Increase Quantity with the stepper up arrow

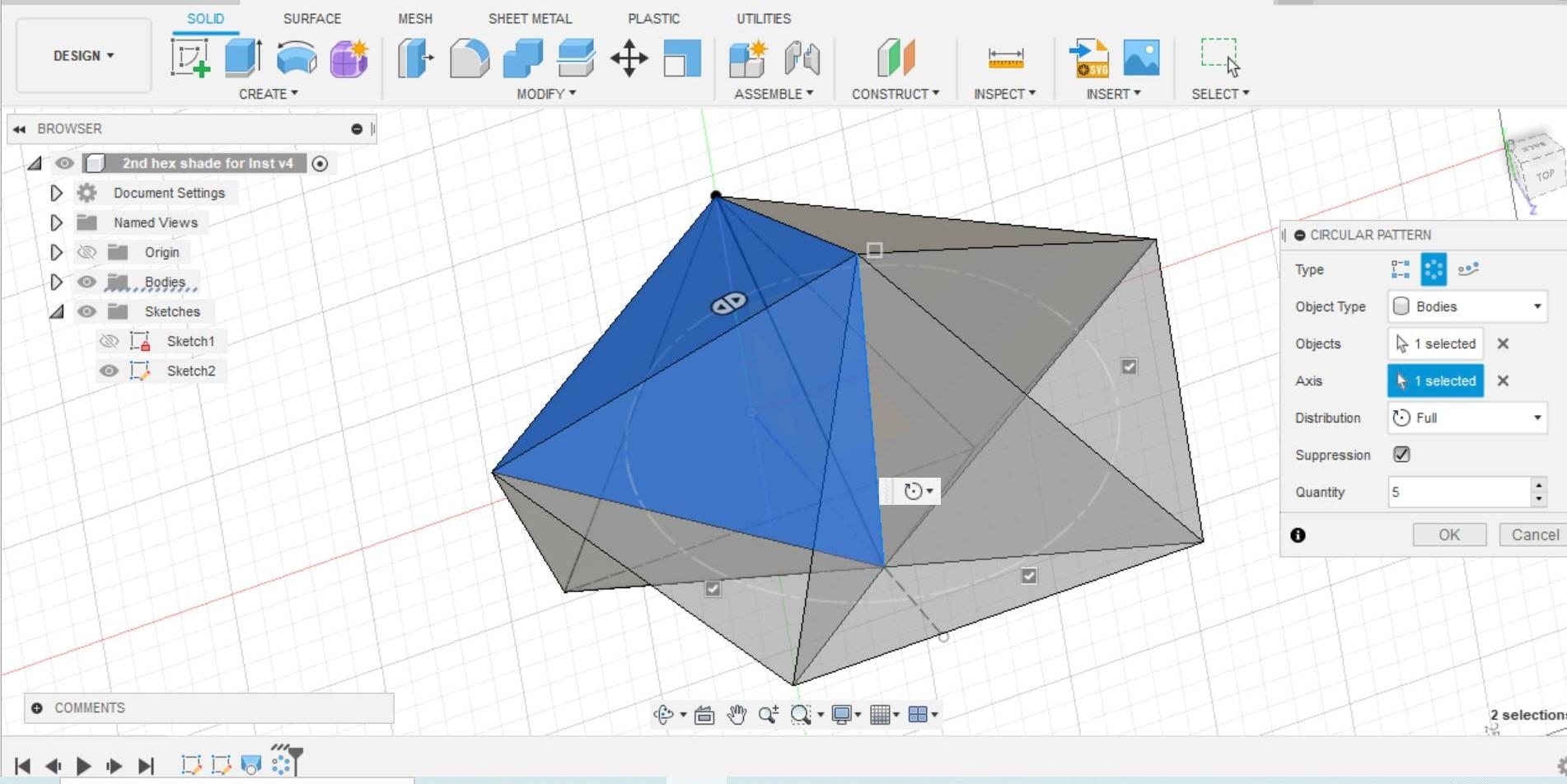click(x=1539, y=487)
